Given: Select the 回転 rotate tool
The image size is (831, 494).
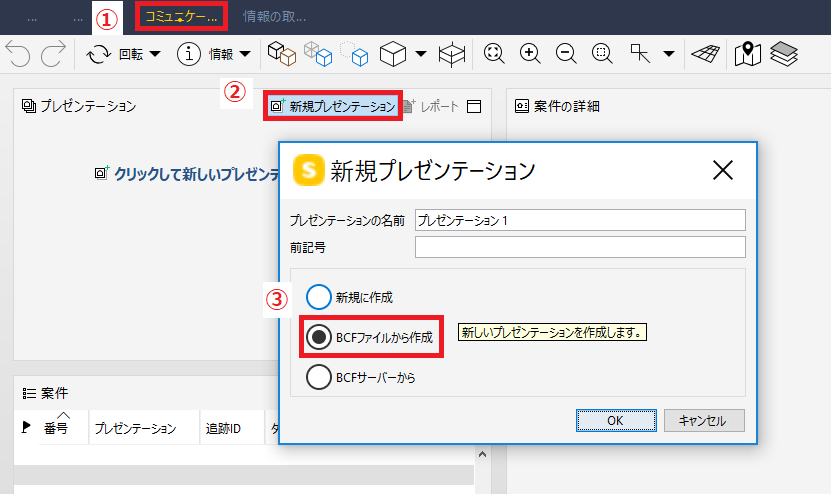Looking at the screenshot, I should [115, 54].
